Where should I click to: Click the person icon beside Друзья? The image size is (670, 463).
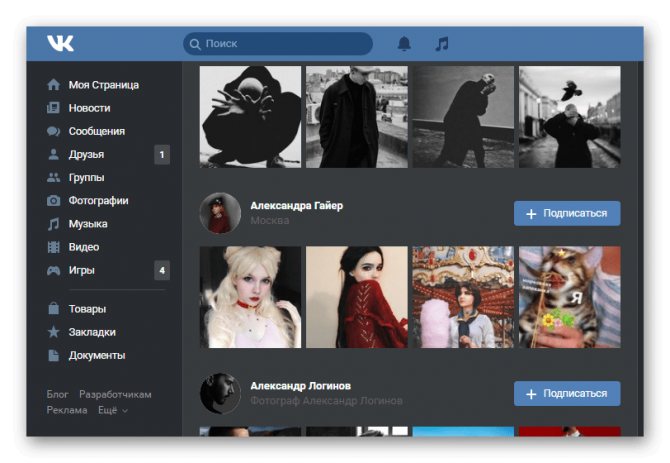pyautogui.click(x=53, y=154)
